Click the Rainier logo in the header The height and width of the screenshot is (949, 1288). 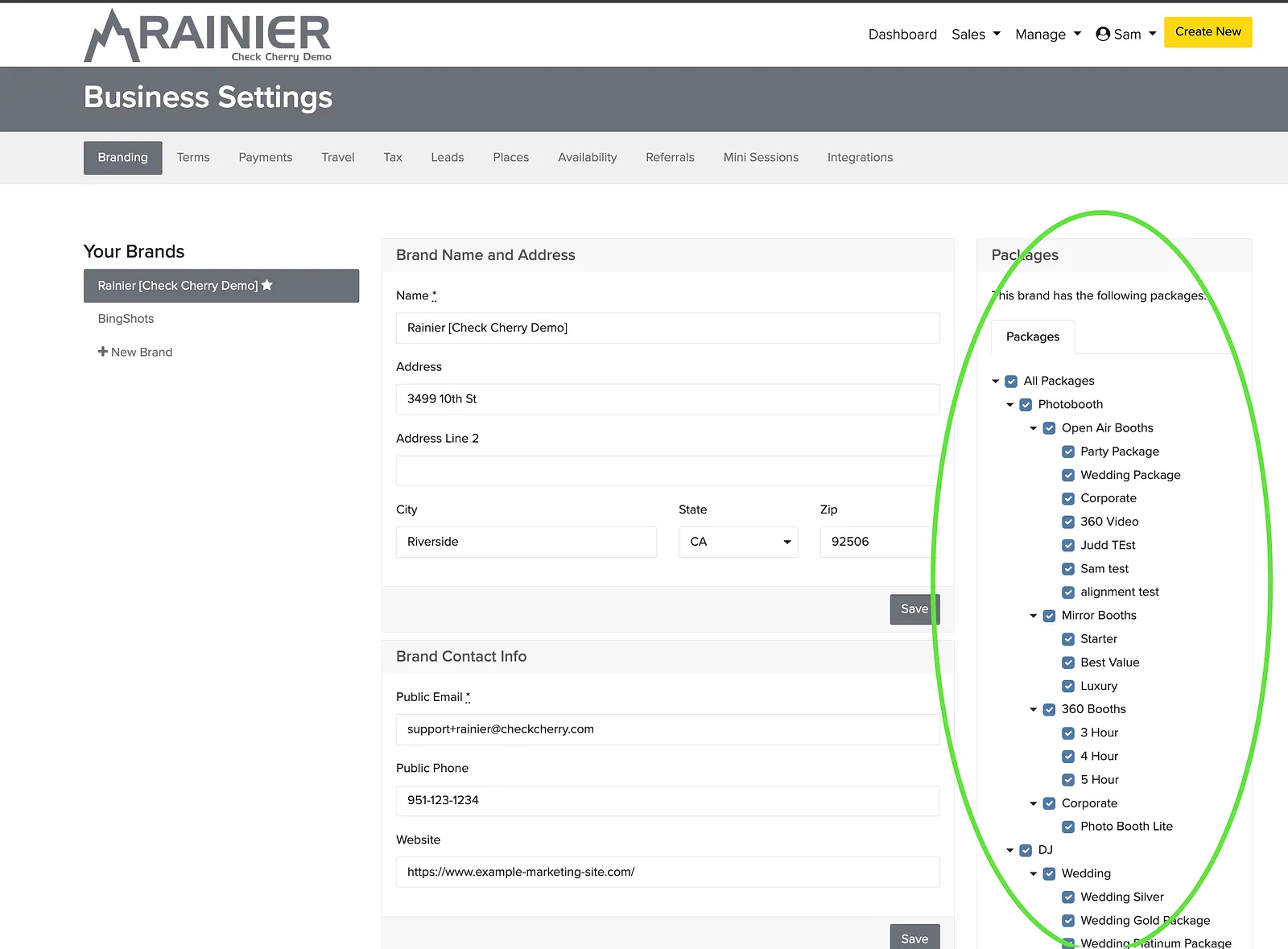(208, 35)
